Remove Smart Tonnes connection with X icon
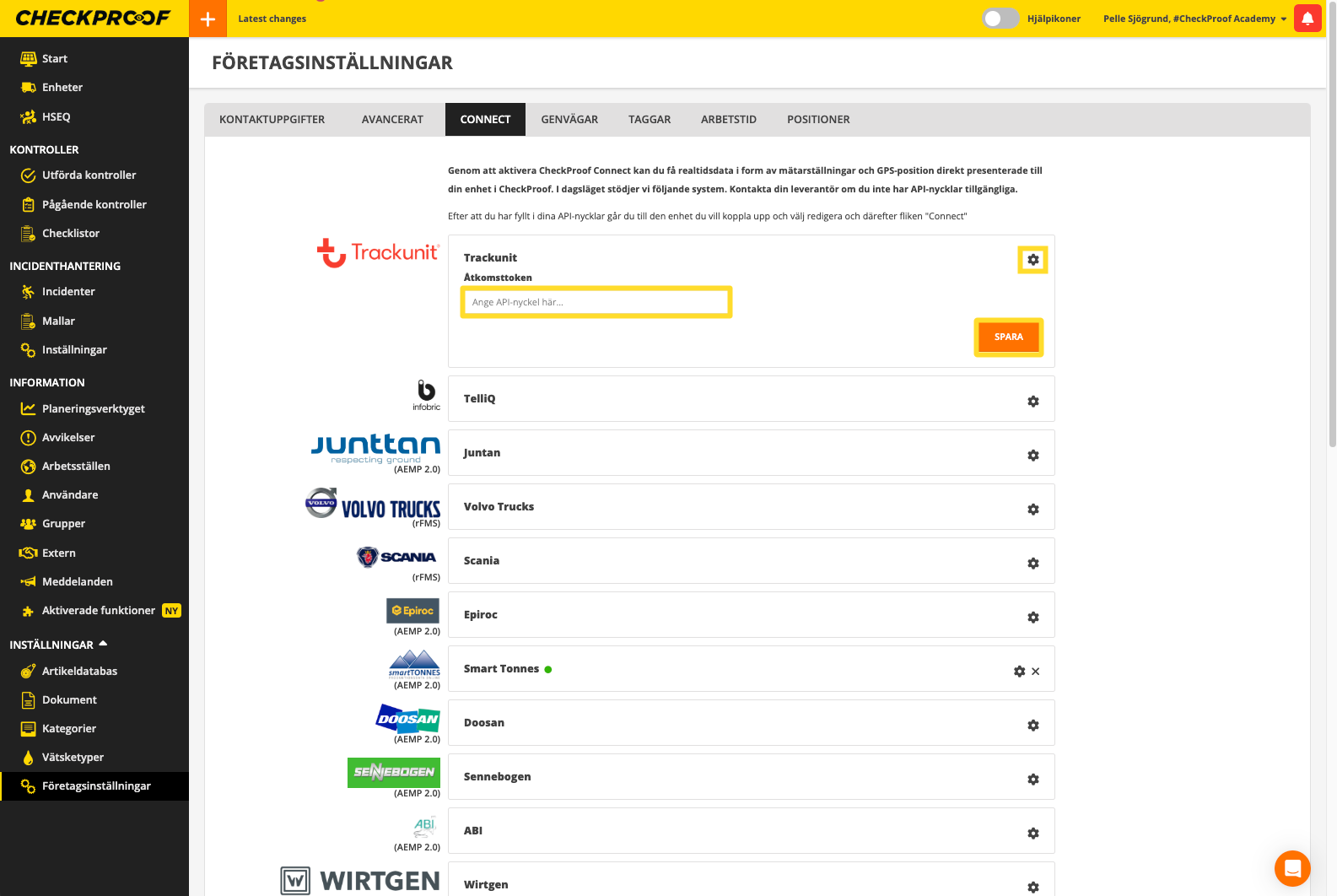Screen dimensions: 1337x896 [1036, 672]
